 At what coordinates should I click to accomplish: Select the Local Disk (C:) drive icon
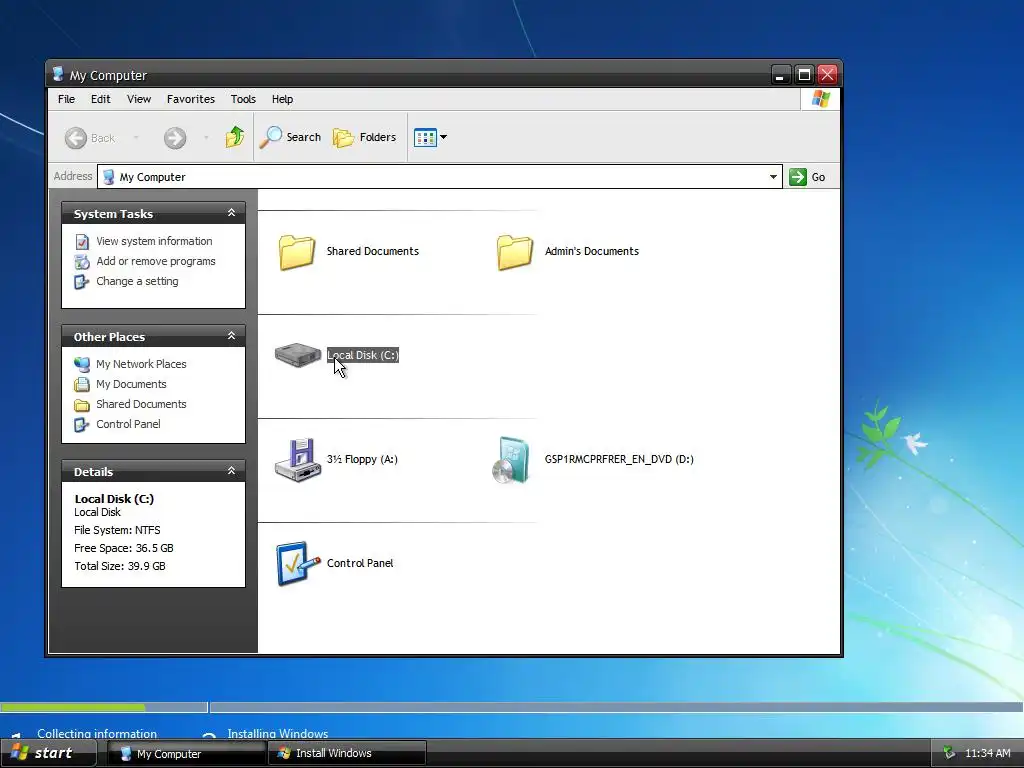(x=298, y=355)
